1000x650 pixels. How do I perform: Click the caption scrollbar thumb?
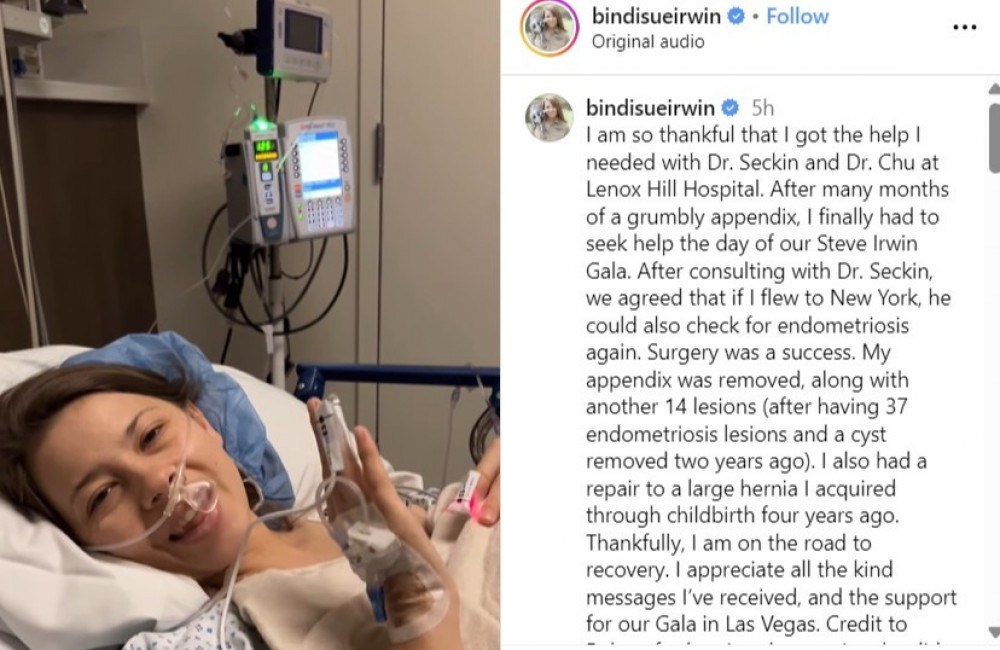pos(994,138)
